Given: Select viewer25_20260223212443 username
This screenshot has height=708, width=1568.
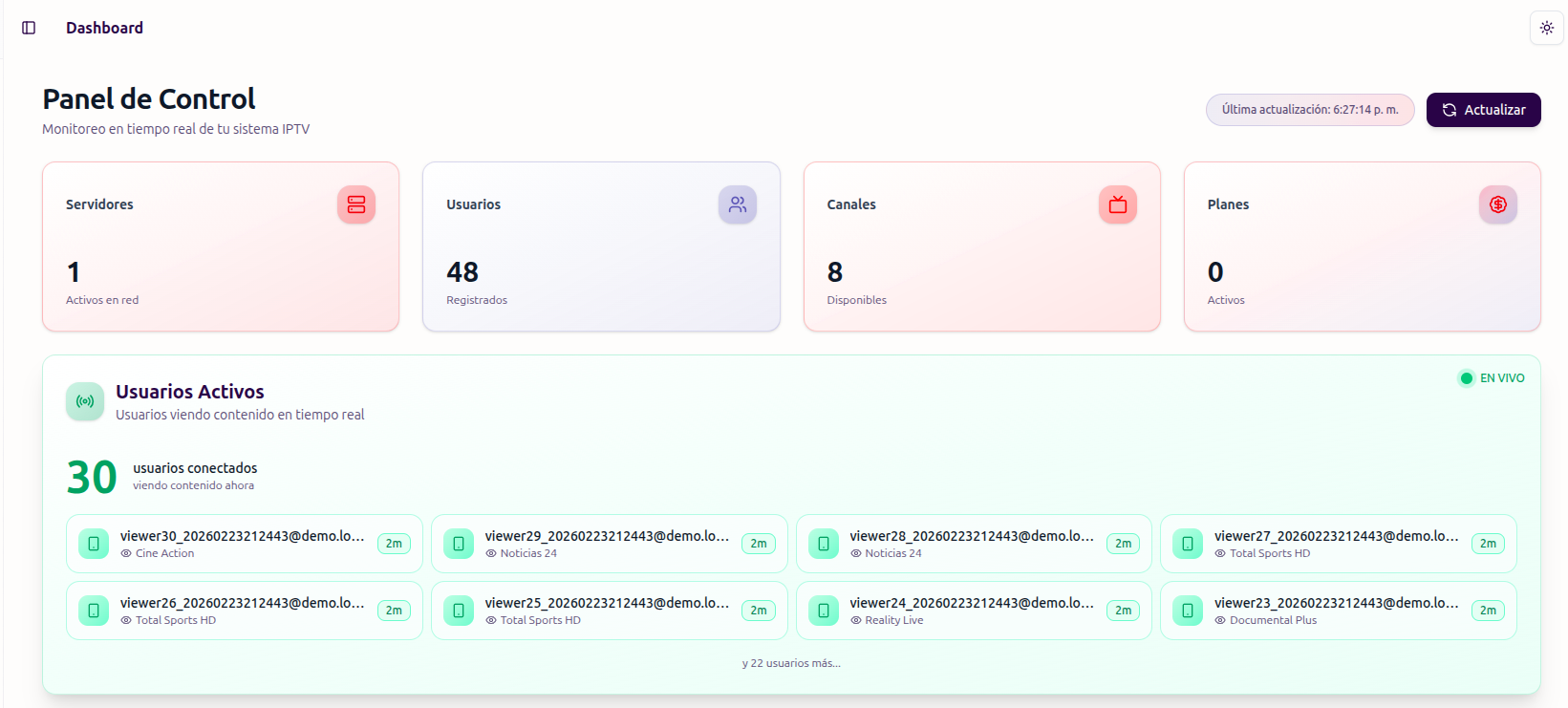Looking at the screenshot, I should (607, 603).
